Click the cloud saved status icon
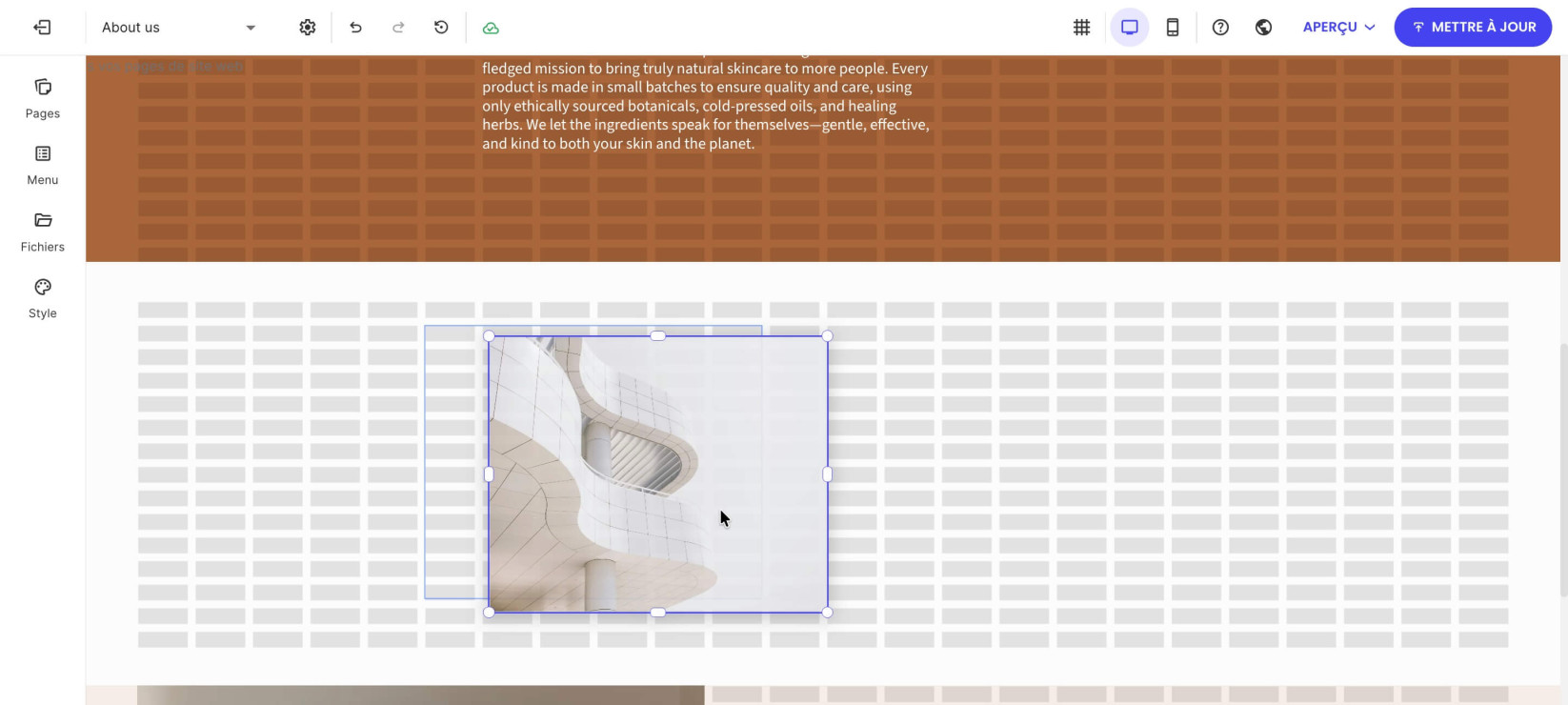 491,28
